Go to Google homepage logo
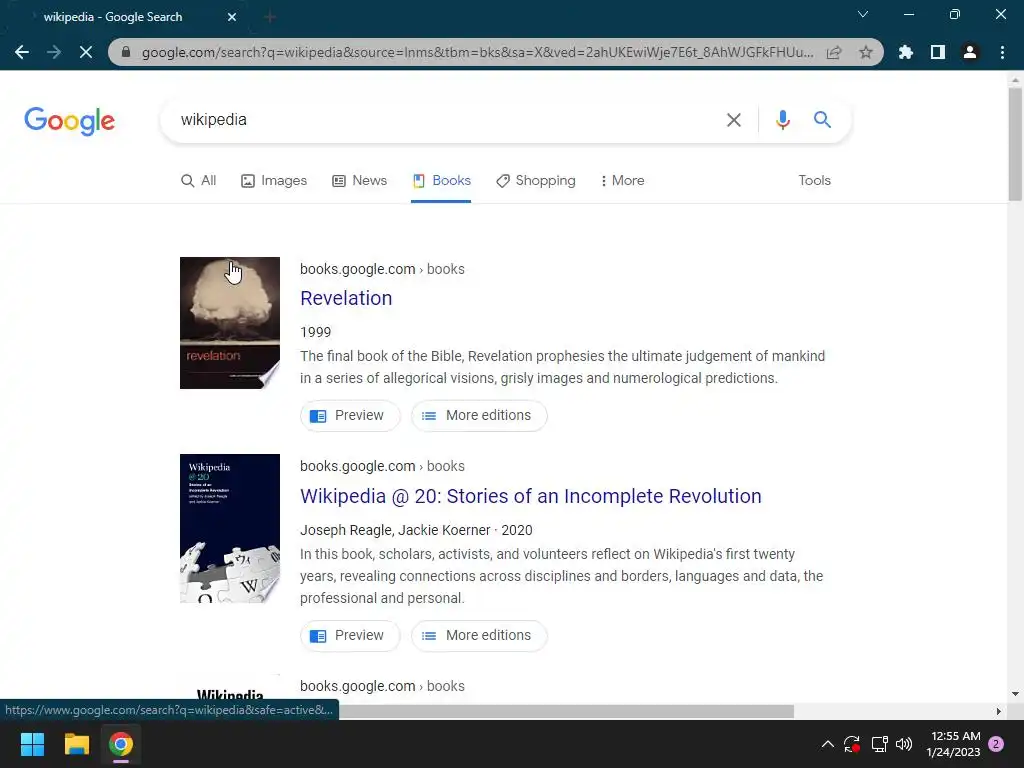This screenshot has width=1024, height=768. click(x=69, y=121)
